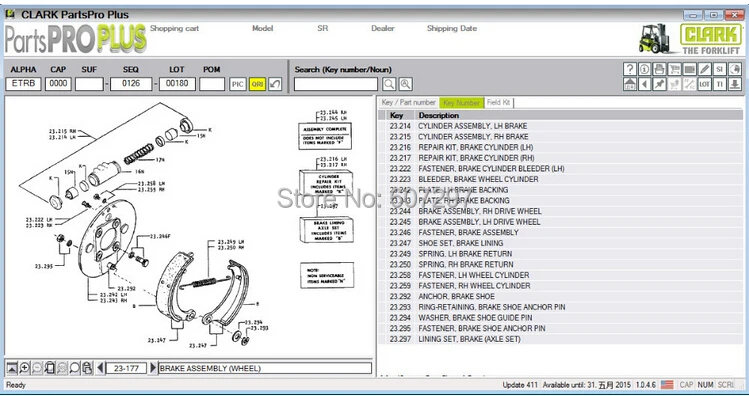Click the undo return arrow icon
This screenshot has height=396, width=749.
tap(275, 84)
